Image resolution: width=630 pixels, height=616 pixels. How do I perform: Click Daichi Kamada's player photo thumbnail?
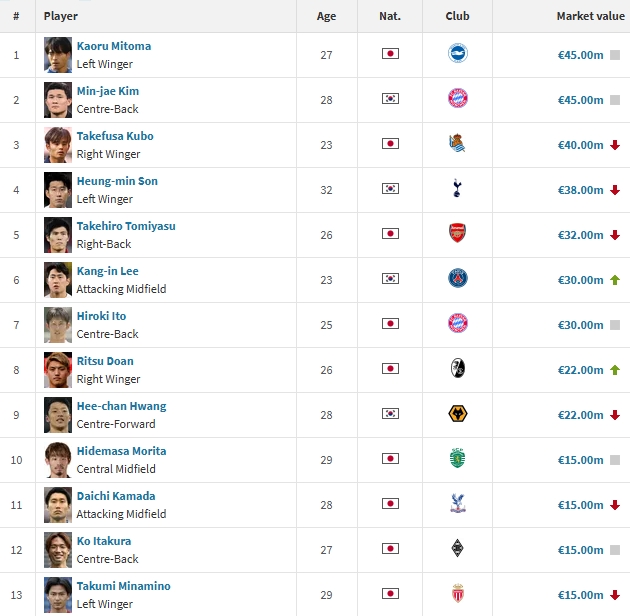[58, 504]
